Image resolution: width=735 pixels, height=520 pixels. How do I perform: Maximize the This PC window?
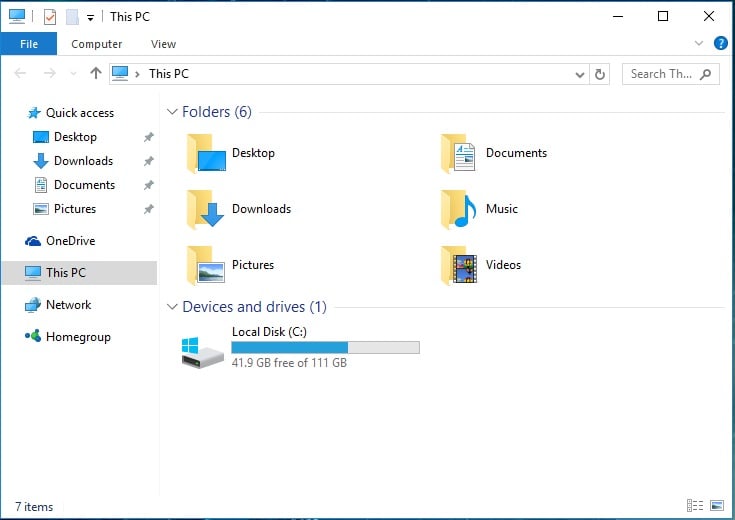(x=663, y=16)
